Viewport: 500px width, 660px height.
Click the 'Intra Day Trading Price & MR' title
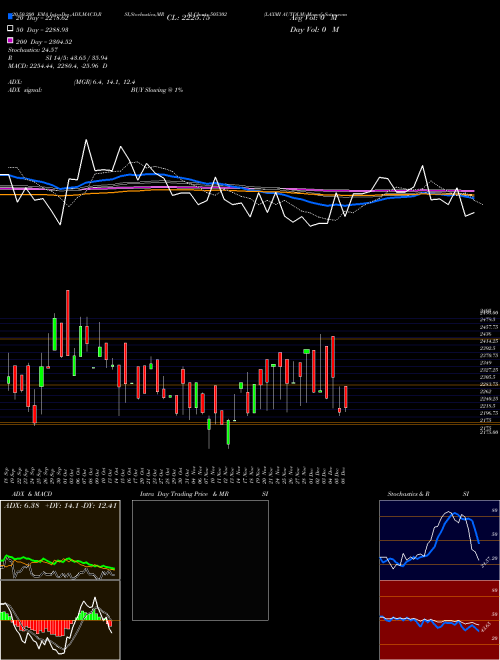point(184,494)
